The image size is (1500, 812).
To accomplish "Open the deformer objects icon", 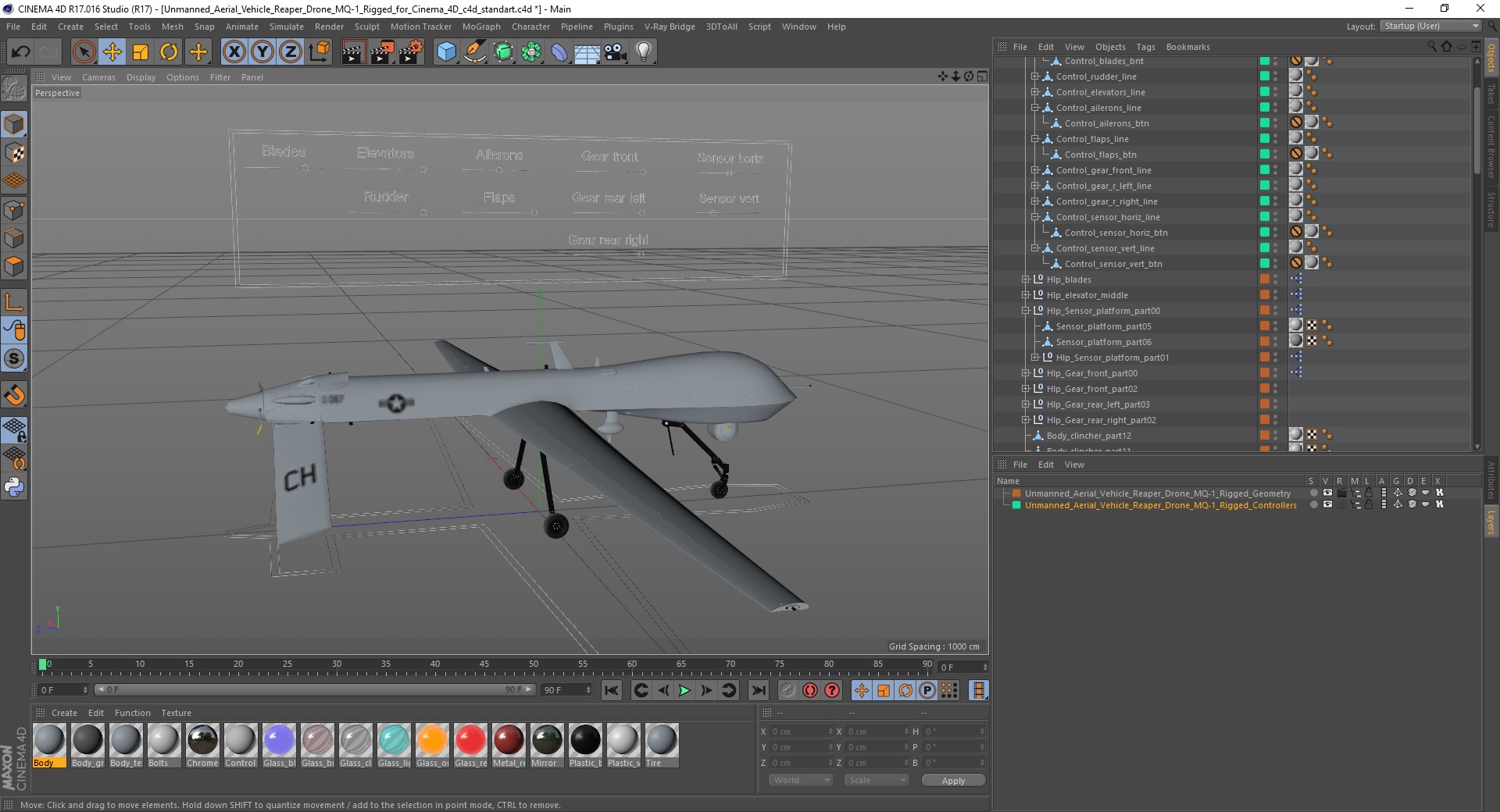I will tap(559, 52).
